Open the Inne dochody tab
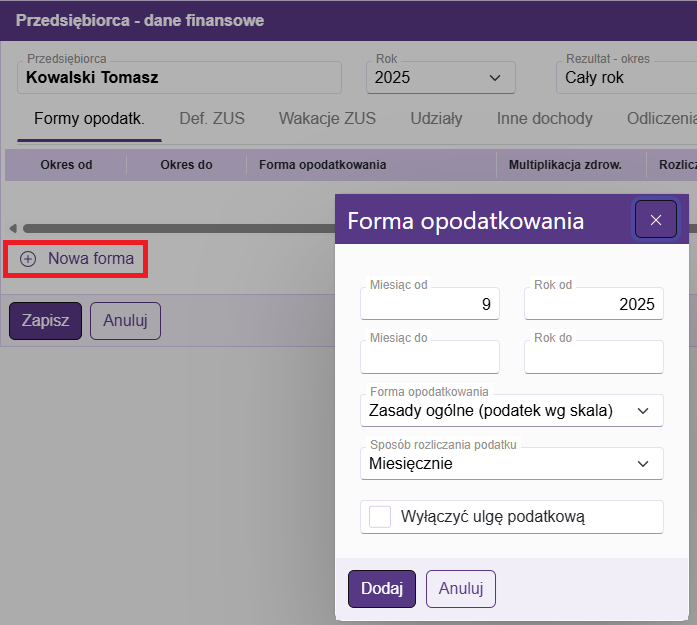This screenshot has height=625, width=697. (x=545, y=119)
